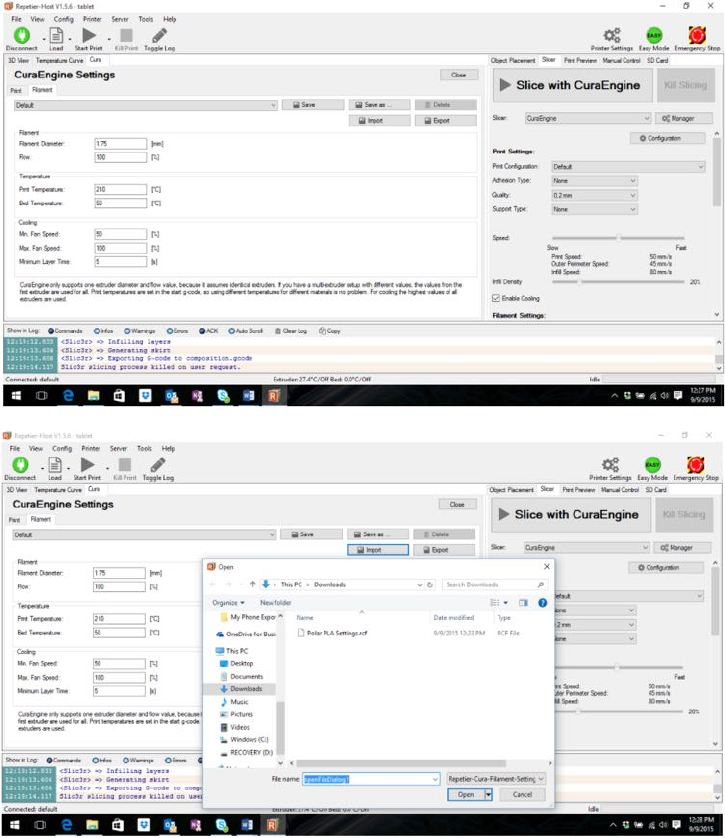Click Slice with CuraEngine, window without Open dialog
The image size is (725, 838).
(571, 85)
